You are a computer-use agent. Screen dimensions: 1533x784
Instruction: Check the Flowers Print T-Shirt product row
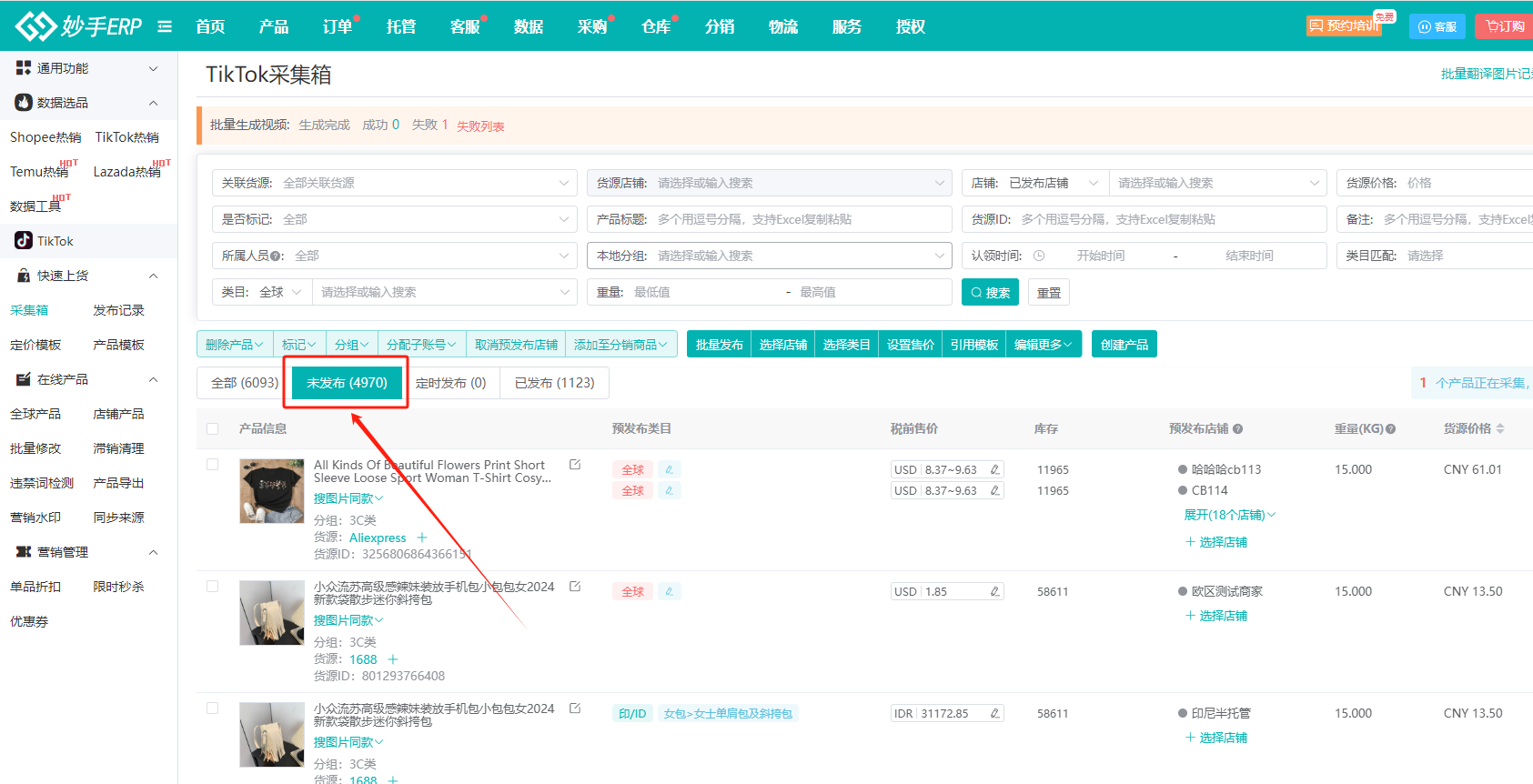click(x=212, y=464)
